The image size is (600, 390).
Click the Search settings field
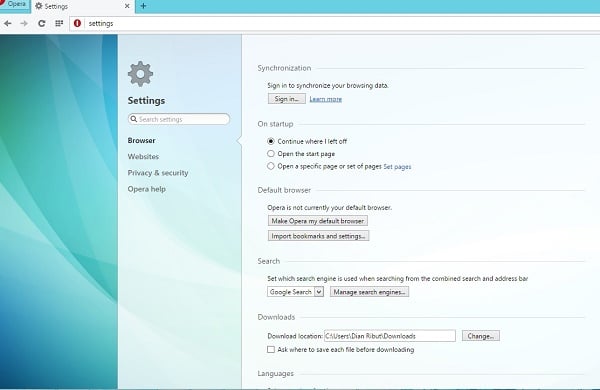point(179,119)
